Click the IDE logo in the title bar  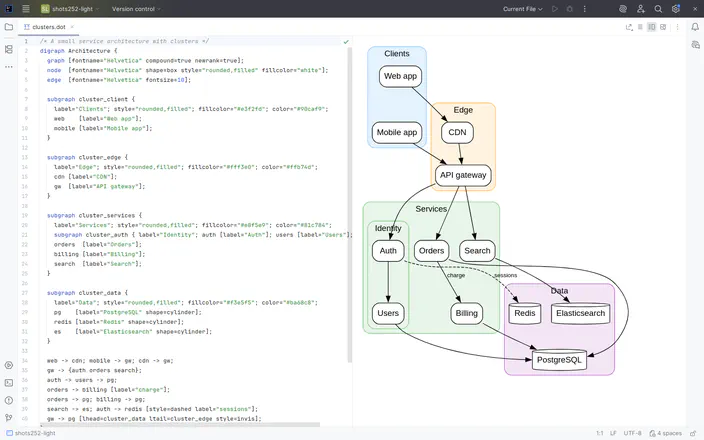(9, 9)
